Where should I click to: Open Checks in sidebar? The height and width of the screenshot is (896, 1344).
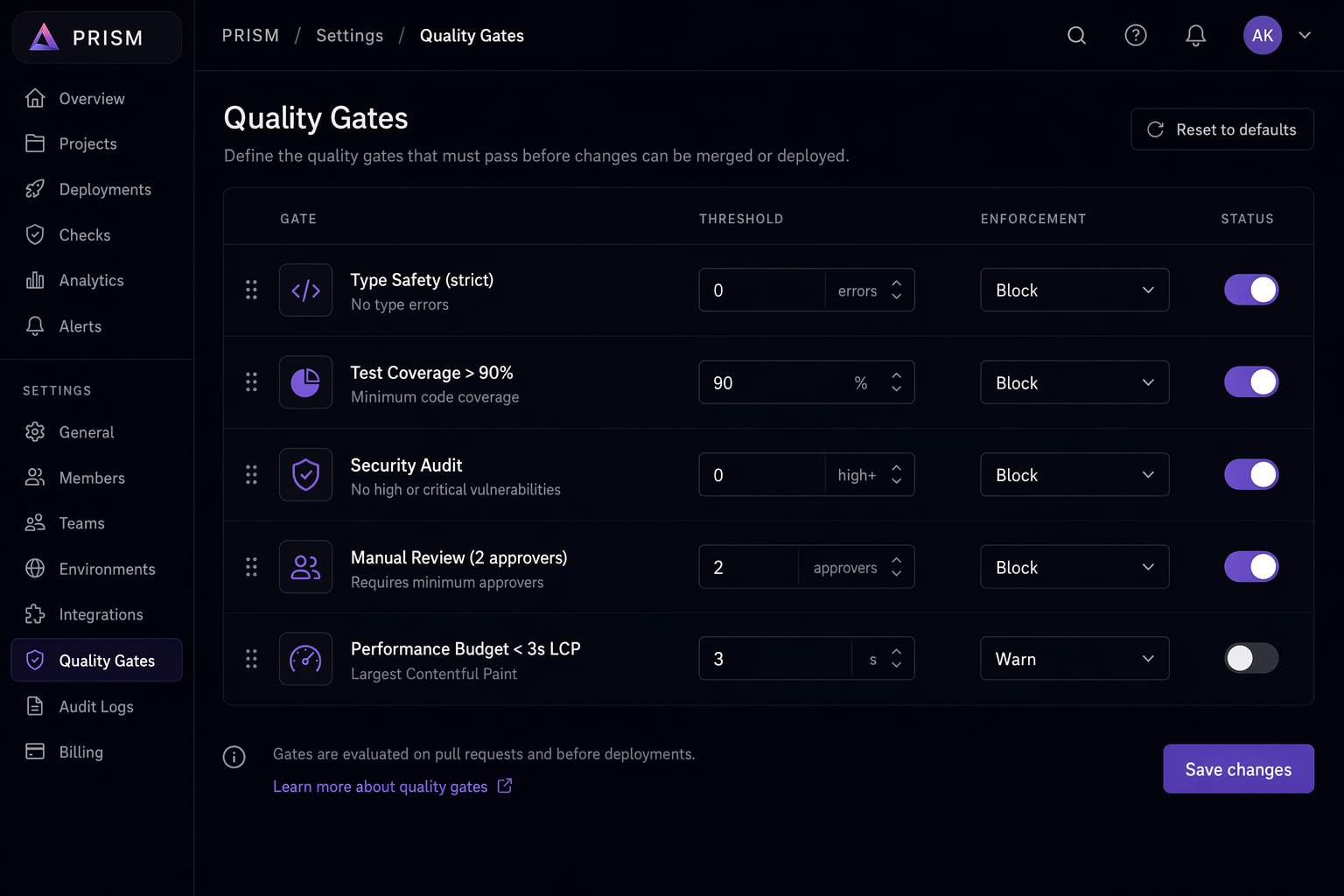coord(96,234)
